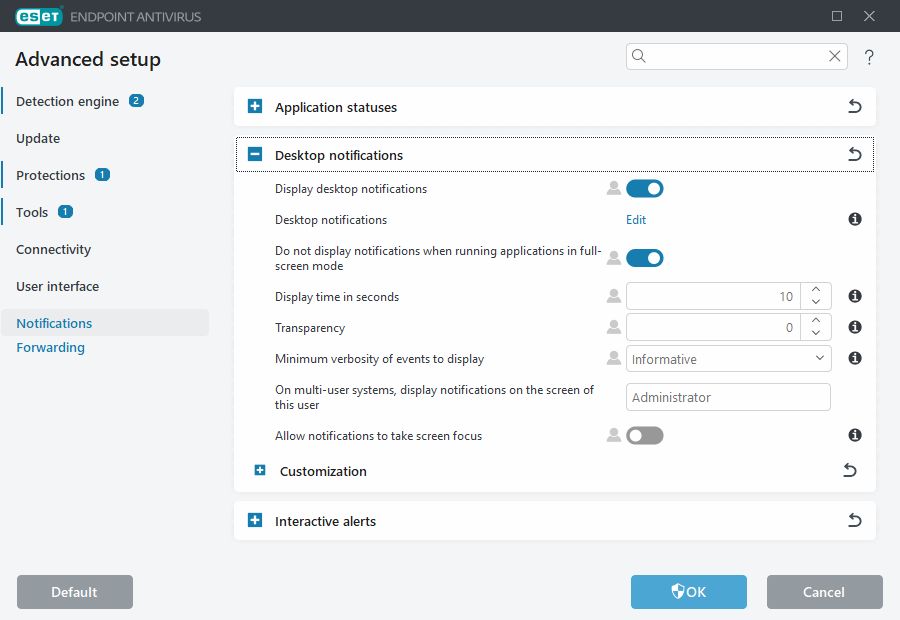This screenshot has height=620, width=900.
Task: Click the user icon beside Transparency setting
Action: pos(613,327)
